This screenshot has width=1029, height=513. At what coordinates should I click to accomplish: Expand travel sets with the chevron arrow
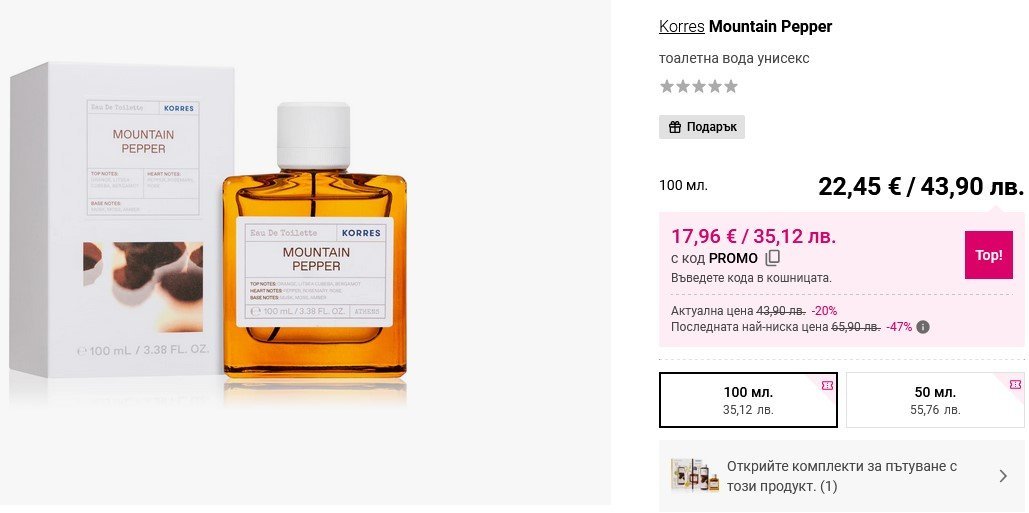1003,476
